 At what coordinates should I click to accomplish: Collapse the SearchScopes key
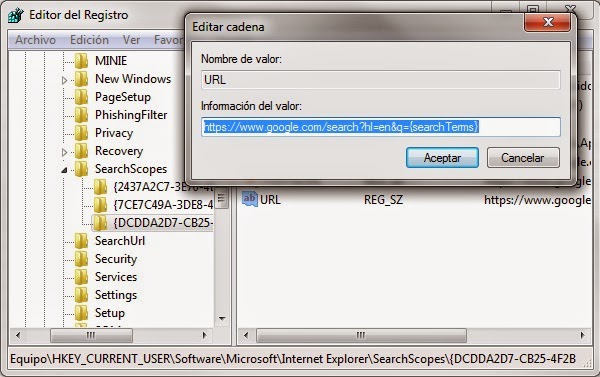[64, 170]
